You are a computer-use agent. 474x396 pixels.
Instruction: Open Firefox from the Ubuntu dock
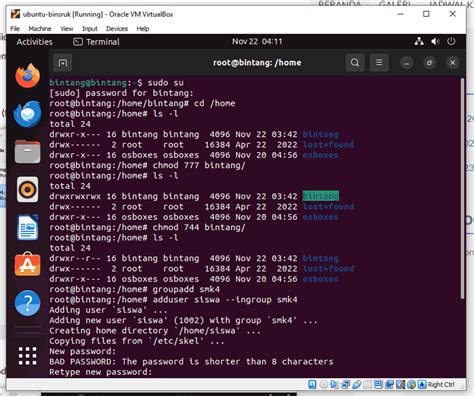pyautogui.click(x=28, y=75)
